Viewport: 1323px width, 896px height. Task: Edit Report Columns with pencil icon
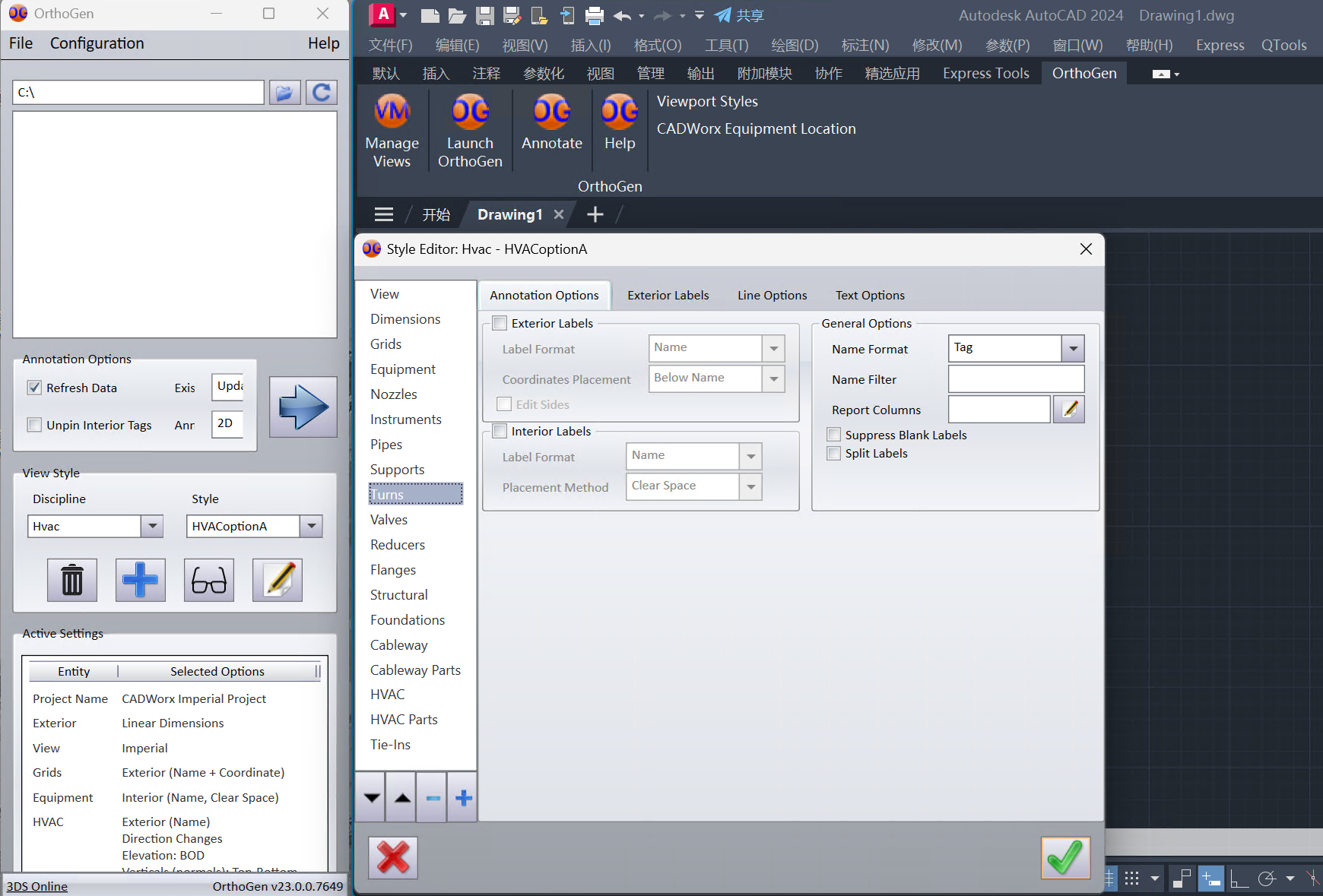(x=1069, y=409)
